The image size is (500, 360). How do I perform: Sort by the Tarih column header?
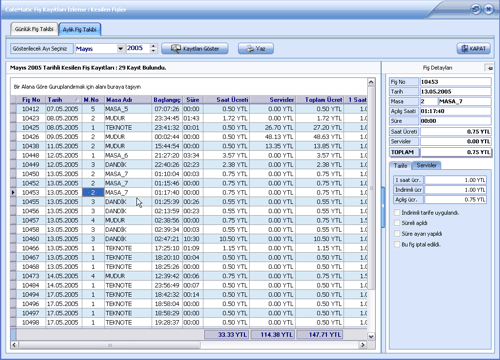63,100
